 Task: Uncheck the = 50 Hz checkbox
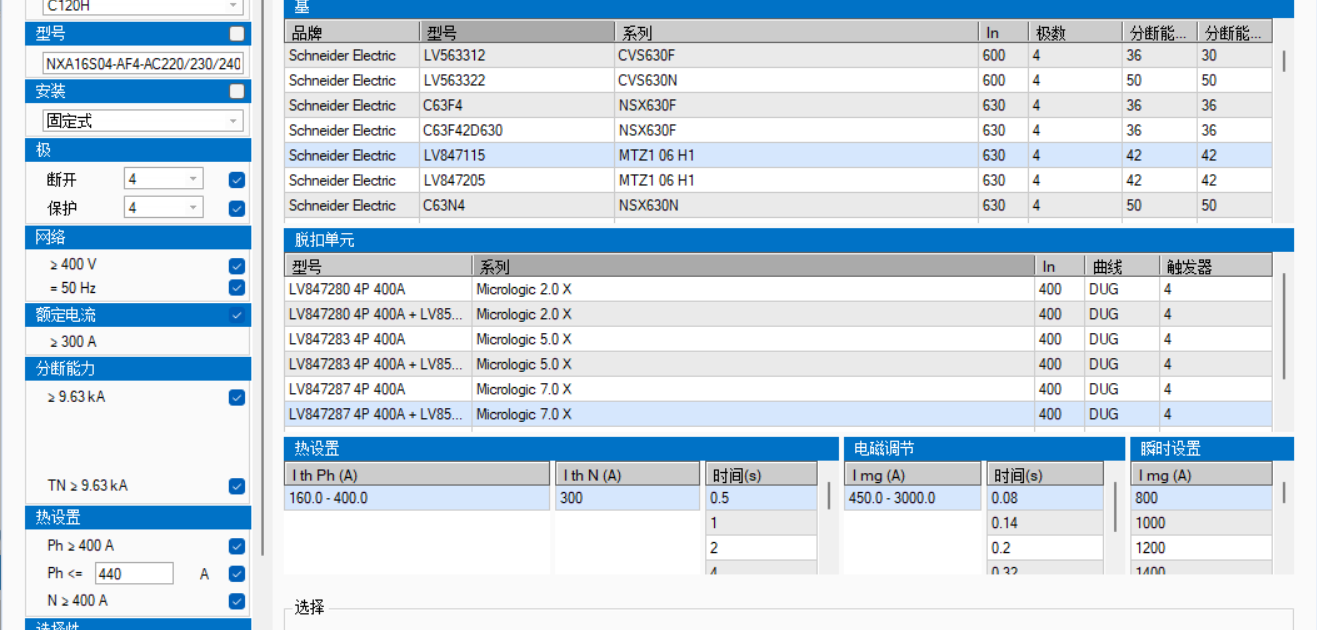237,288
